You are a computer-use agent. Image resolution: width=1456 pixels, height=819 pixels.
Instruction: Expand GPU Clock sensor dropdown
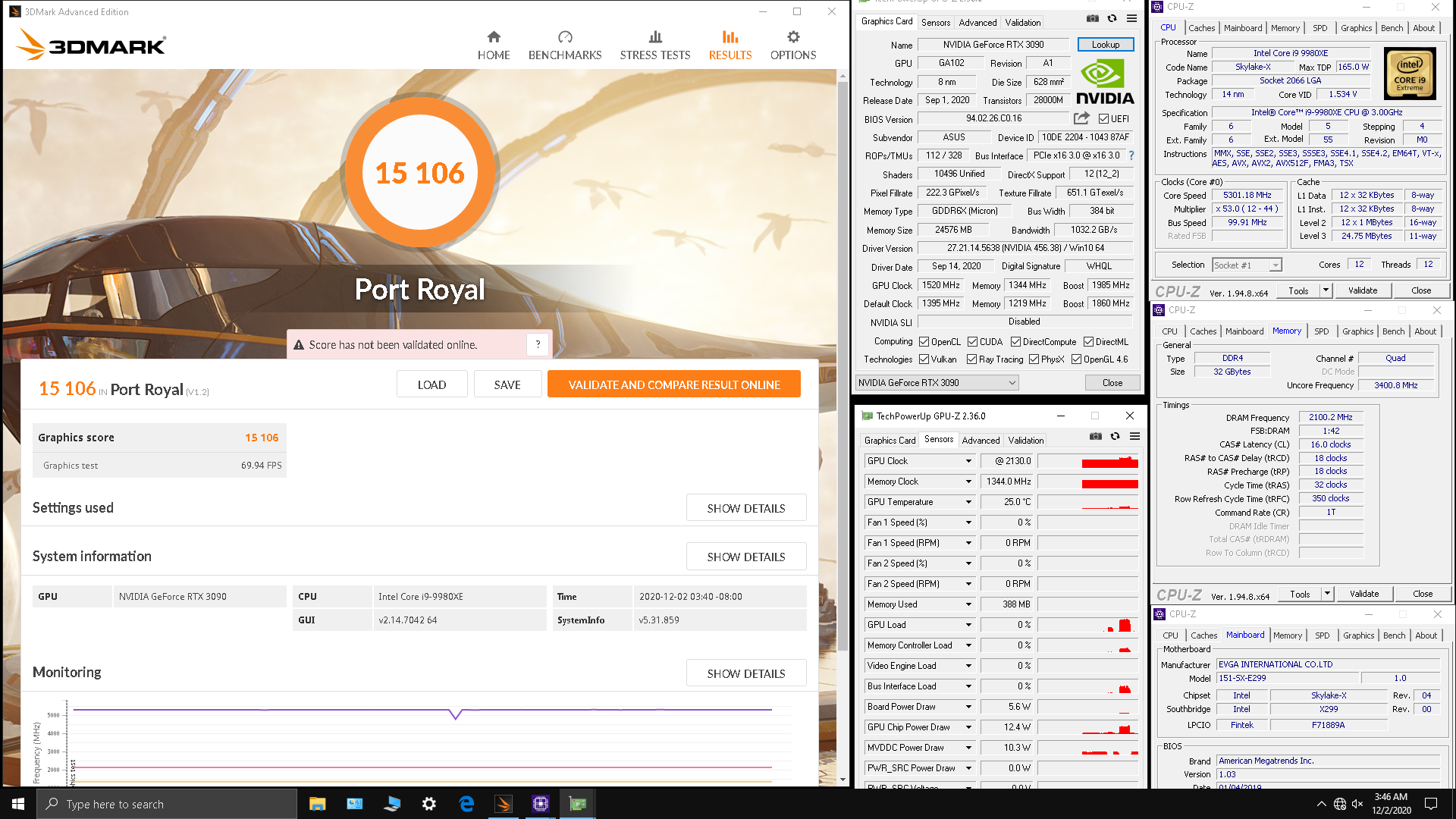(x=968, y=461)
